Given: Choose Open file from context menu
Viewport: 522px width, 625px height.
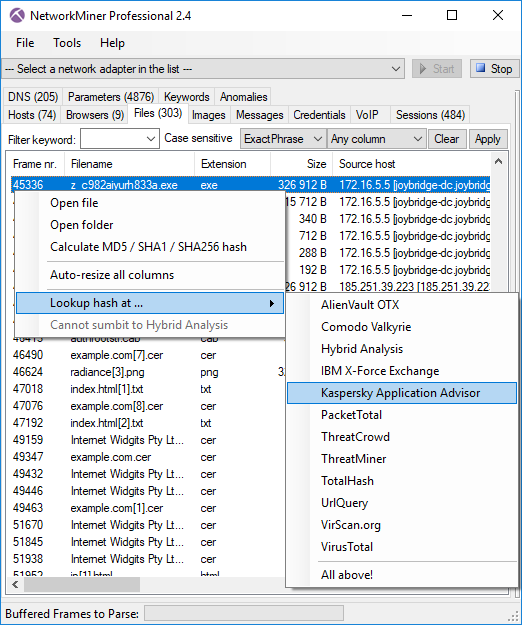Looking at the screenshot, I should (x=150, y=203).
